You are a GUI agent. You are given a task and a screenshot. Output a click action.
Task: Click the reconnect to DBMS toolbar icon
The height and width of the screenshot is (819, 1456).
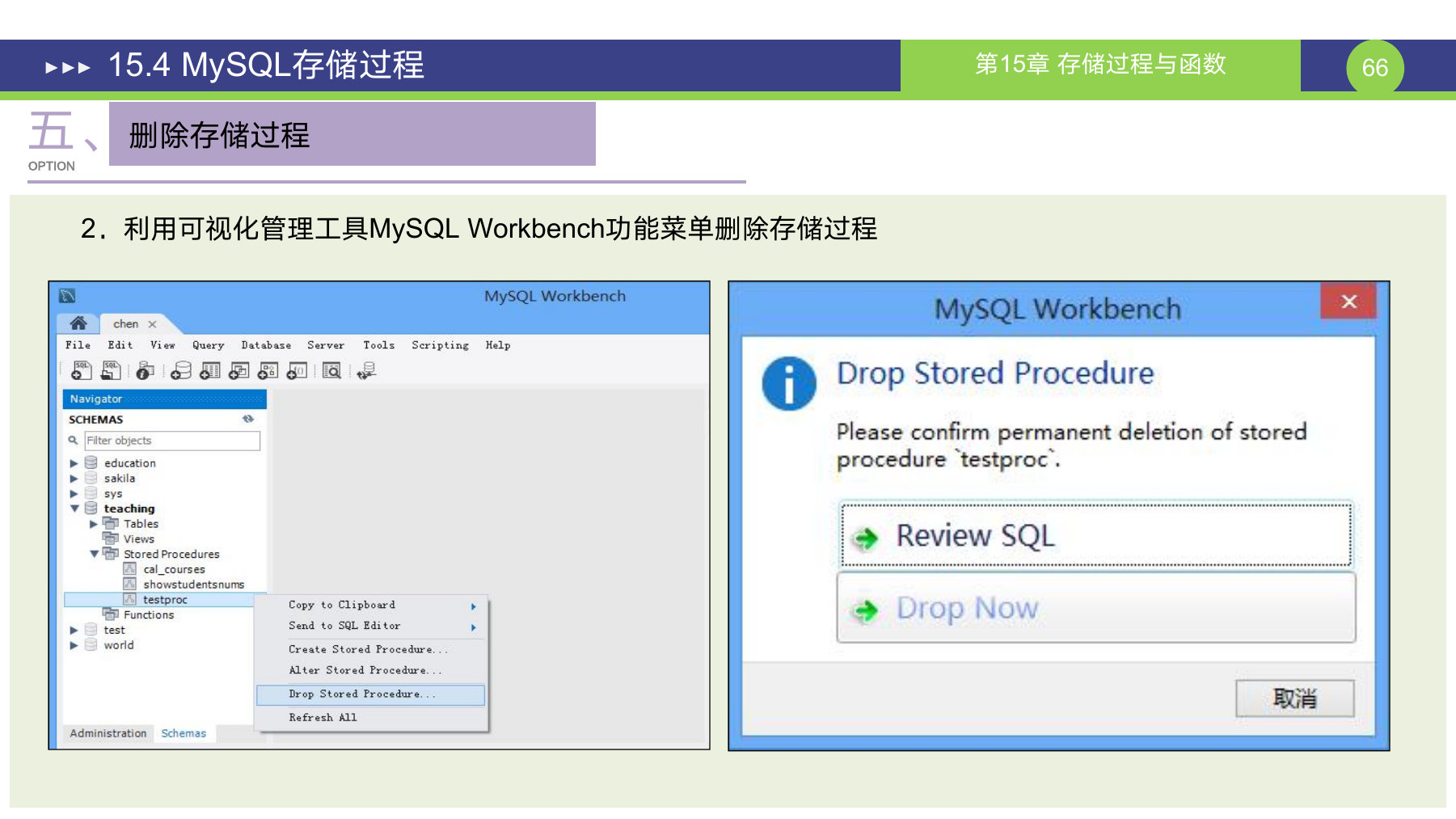[x=366, y=370]
